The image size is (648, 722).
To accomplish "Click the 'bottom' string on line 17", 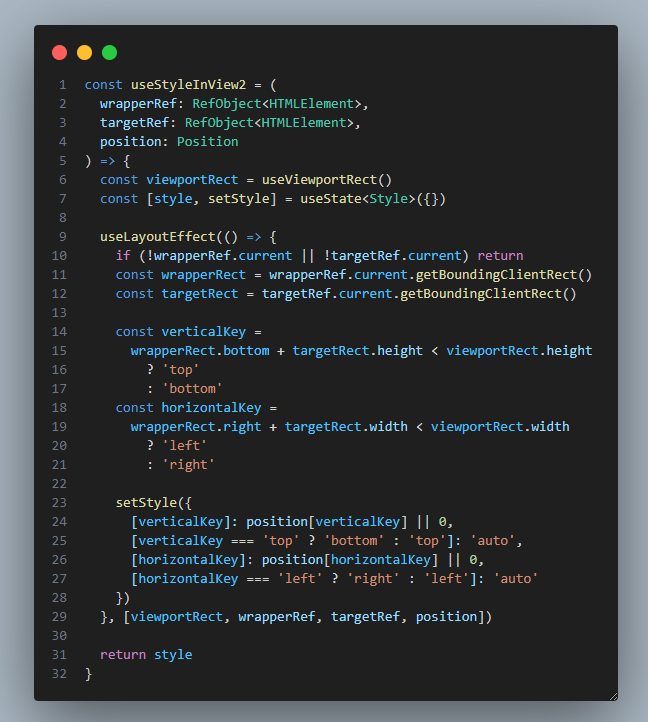I will pos(192,389).
